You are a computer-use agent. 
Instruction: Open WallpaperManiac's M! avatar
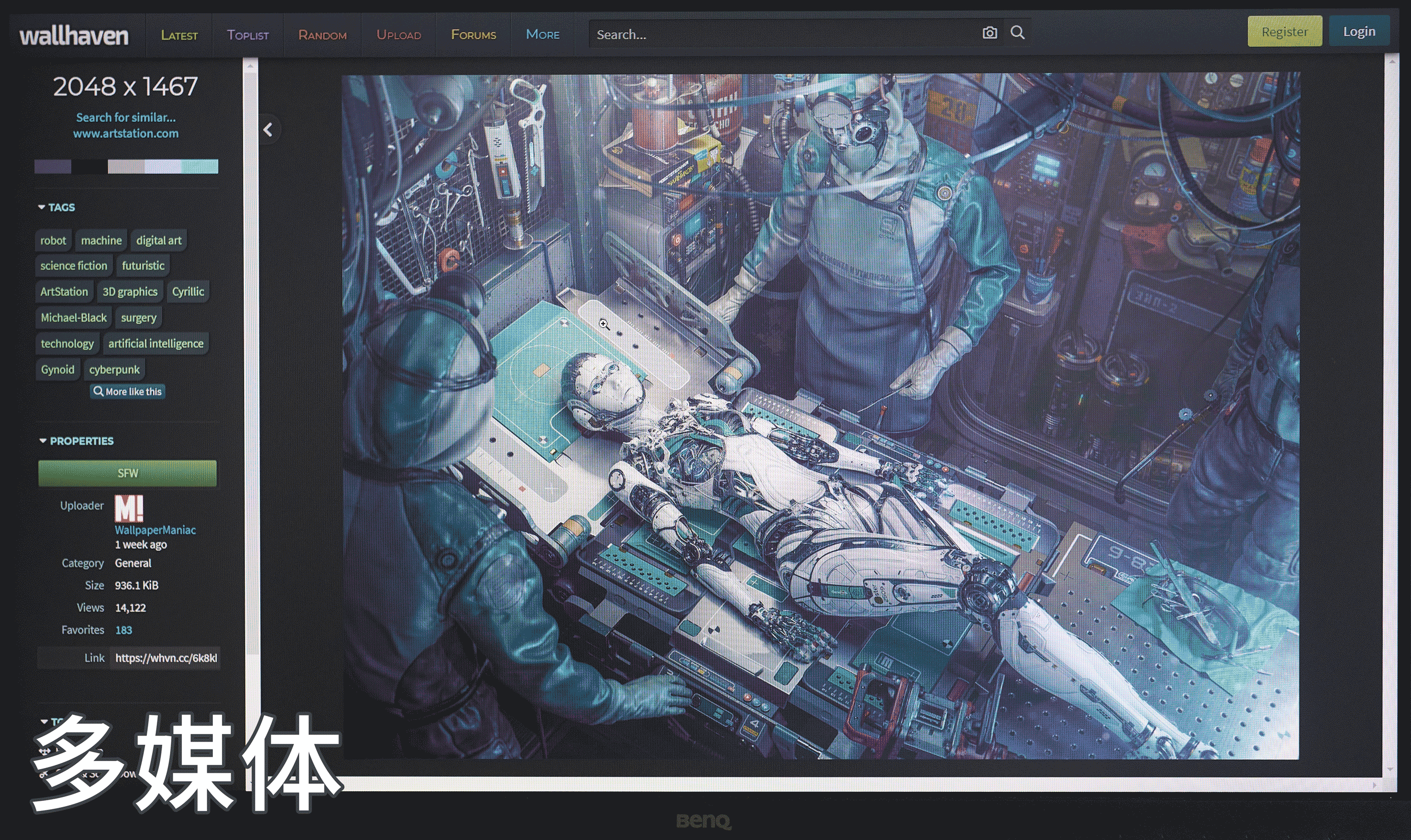pyautogui.click(x=129, y=508)
